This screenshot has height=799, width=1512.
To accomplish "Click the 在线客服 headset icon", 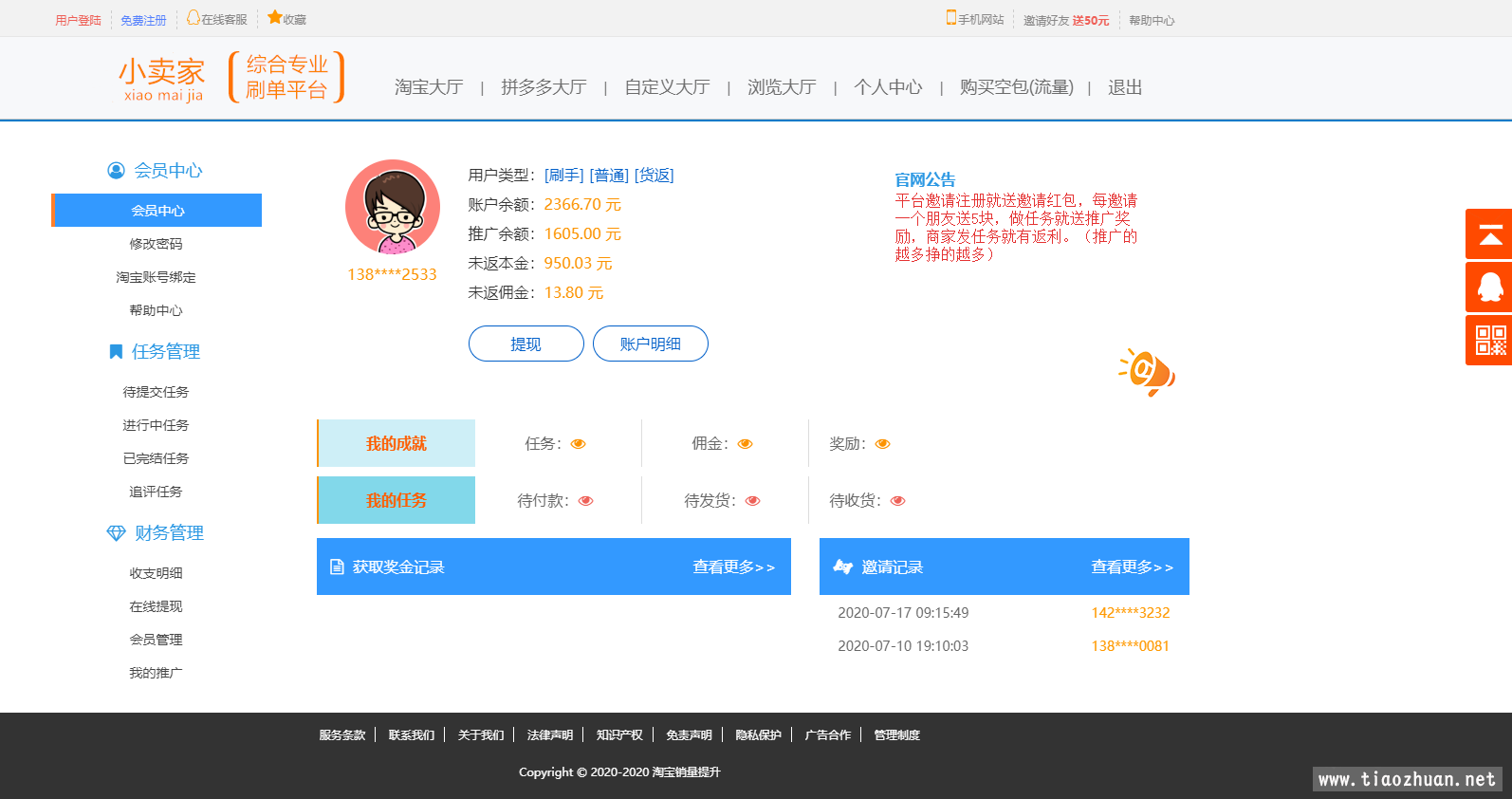I will point(194,18).
